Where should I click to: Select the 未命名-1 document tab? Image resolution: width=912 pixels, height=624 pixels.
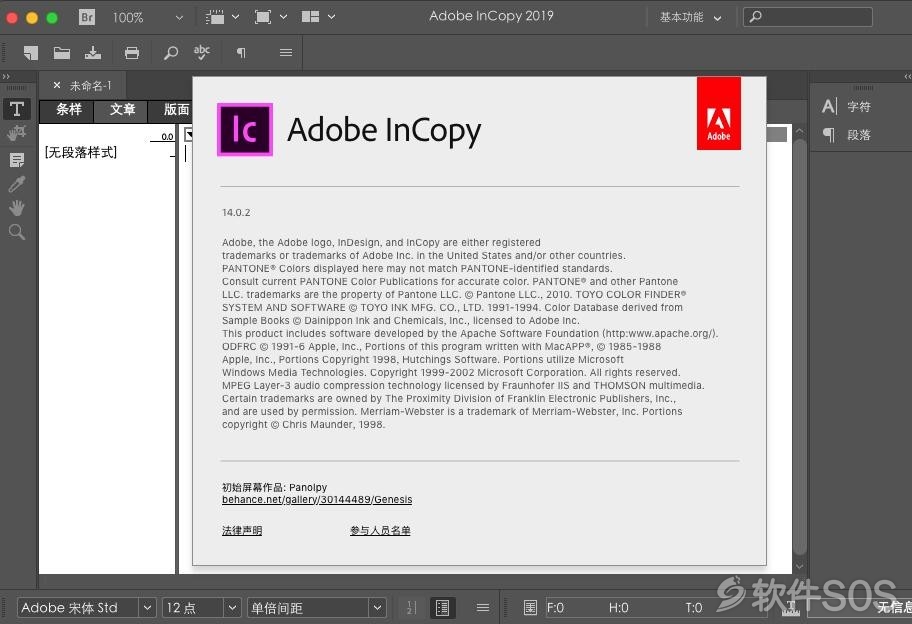point(90,85)
